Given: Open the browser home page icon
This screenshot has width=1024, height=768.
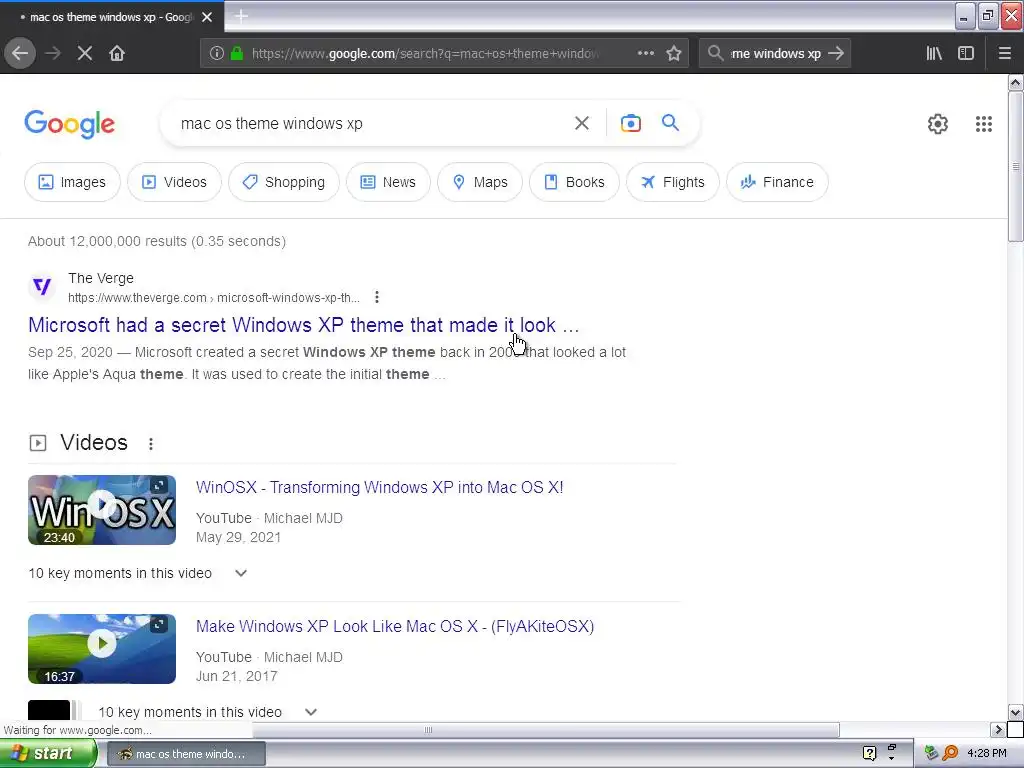Looking at the screenshot, I should coord(117,53).
